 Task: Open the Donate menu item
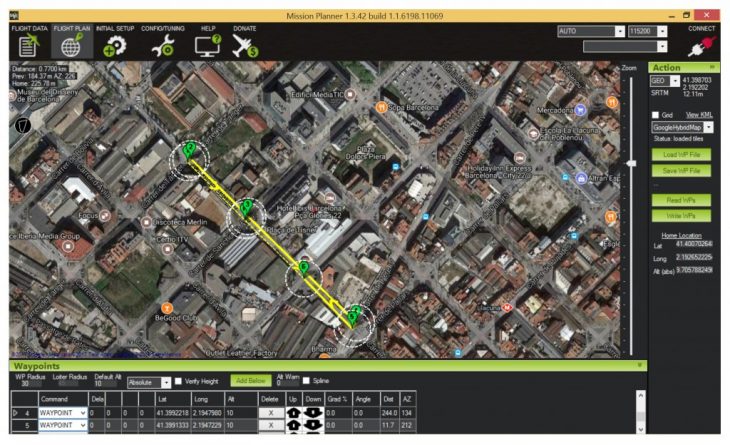coord(244,44)
